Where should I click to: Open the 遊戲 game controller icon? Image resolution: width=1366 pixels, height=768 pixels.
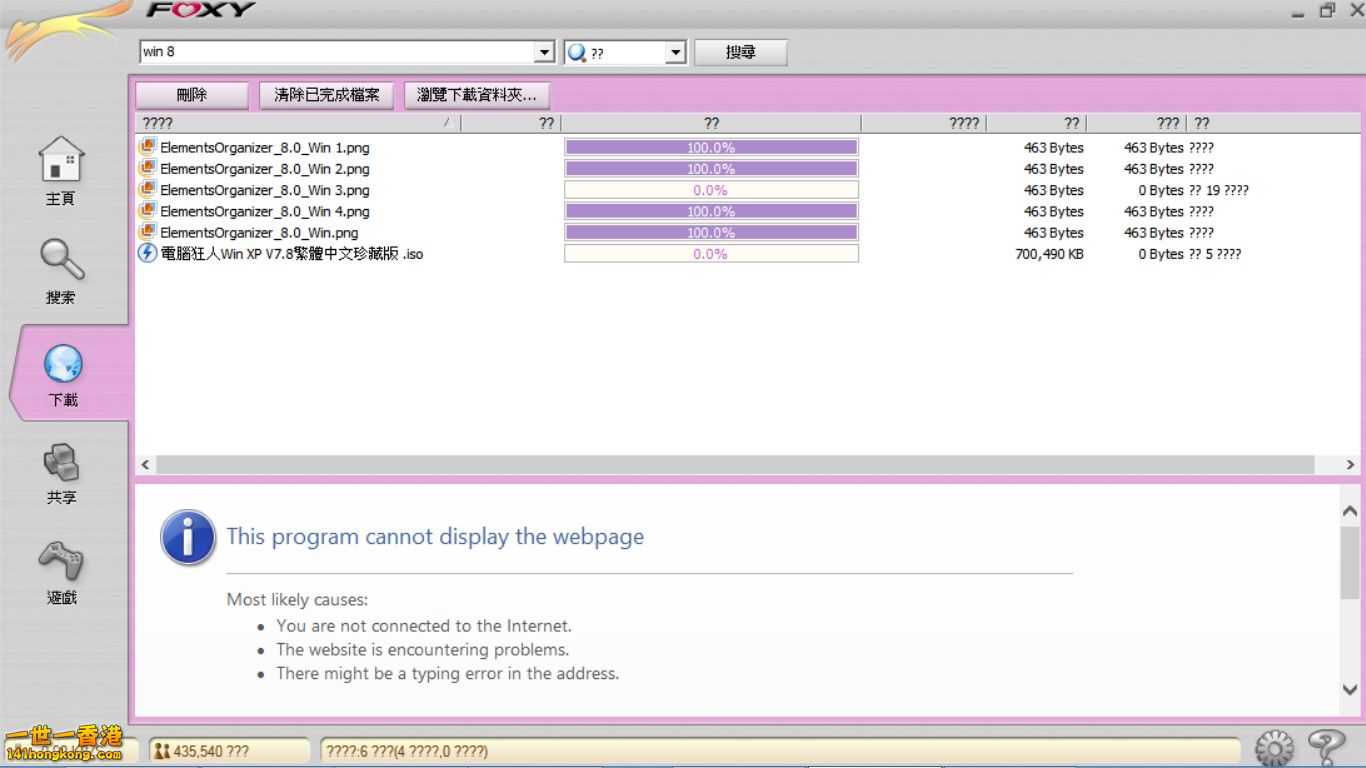[x=61, y=561]
